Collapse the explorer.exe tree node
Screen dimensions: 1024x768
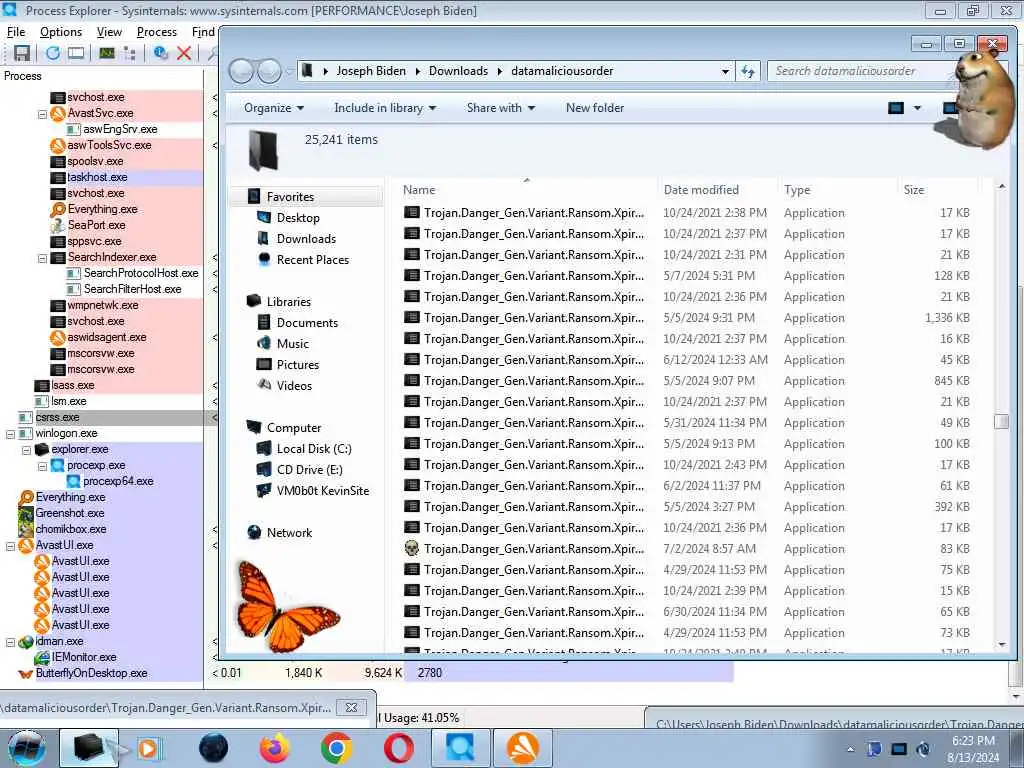coord(26,450)
